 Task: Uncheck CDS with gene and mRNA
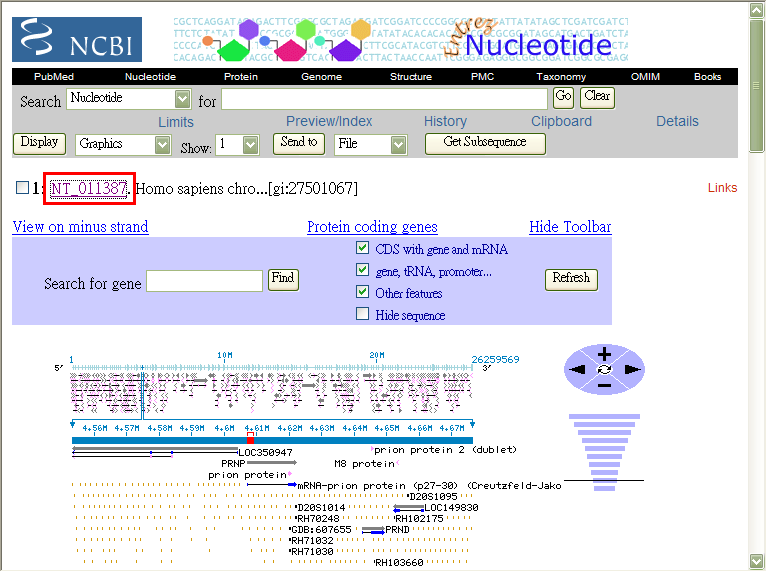(x=363, y=249)
